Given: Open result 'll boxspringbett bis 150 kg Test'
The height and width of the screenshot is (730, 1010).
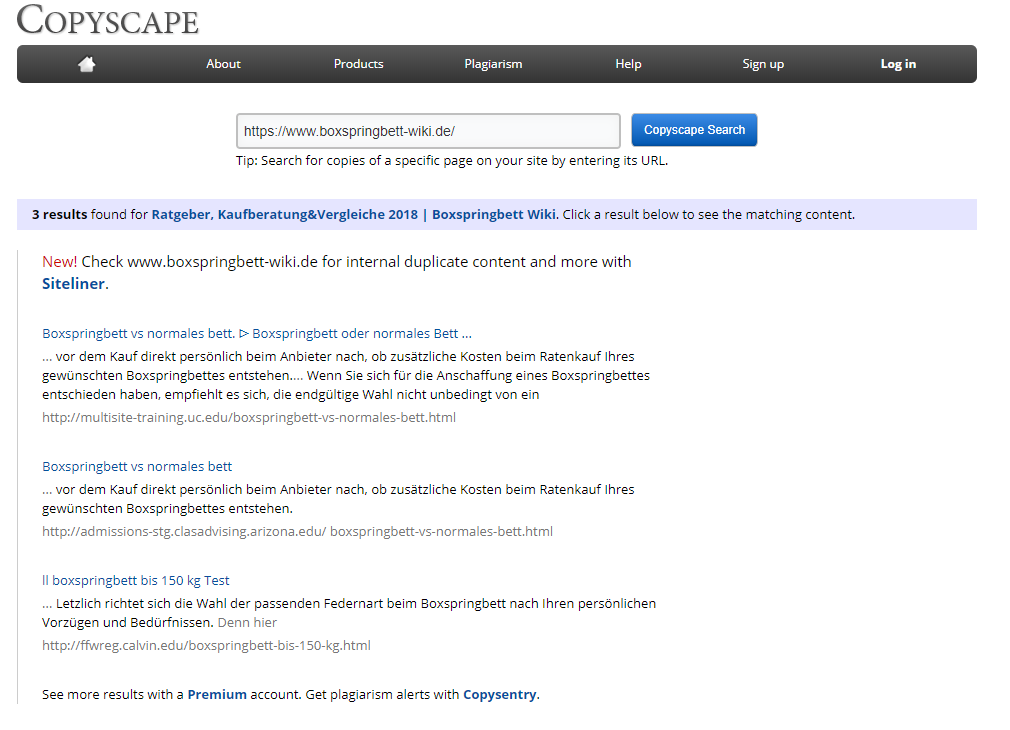Looking at the screenshot, I should pyautogui.click(x=135, y=581).
